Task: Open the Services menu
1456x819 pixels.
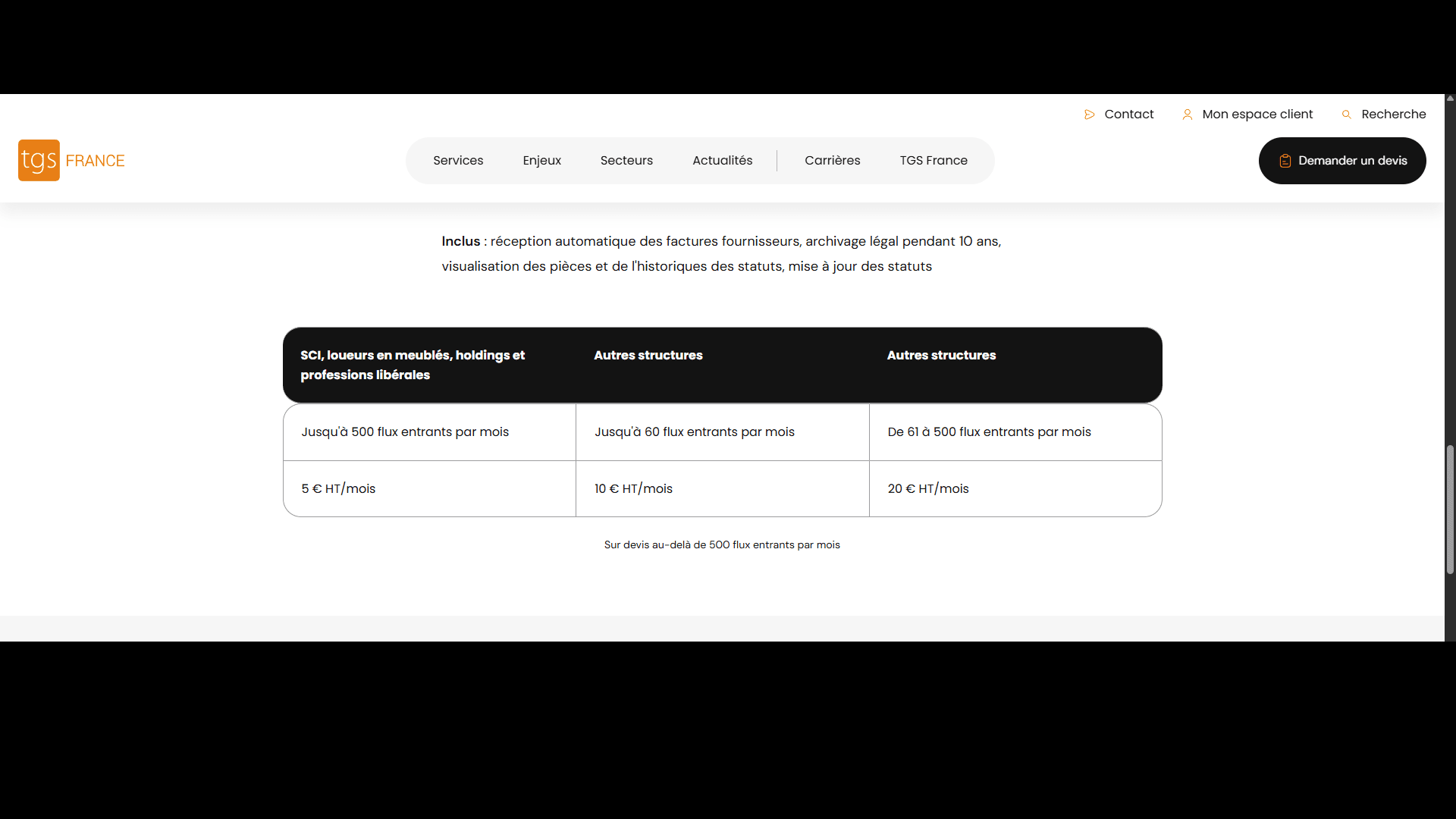Action: [458, 161]
